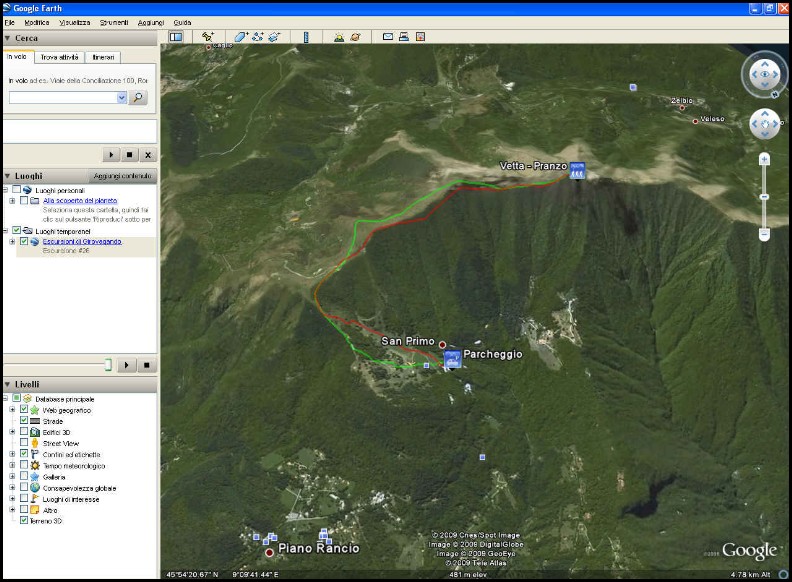The height and width of the screenshot is (582, 792).
Task: Open Escursioni di Girovagando link
Action: click(82, 241)
